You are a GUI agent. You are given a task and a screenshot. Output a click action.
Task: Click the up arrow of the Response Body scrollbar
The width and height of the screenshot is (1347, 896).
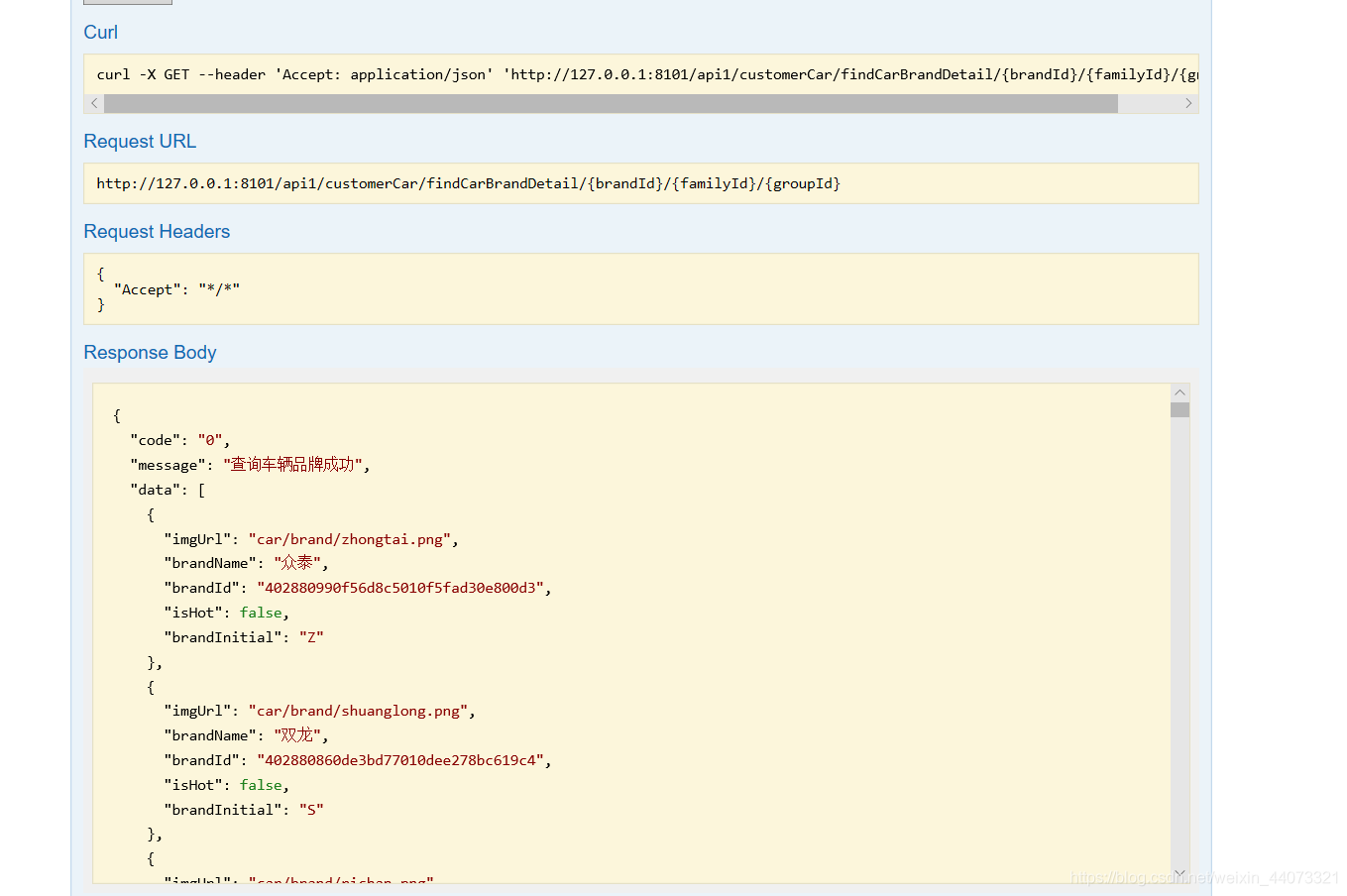(x=1179, y=392)
